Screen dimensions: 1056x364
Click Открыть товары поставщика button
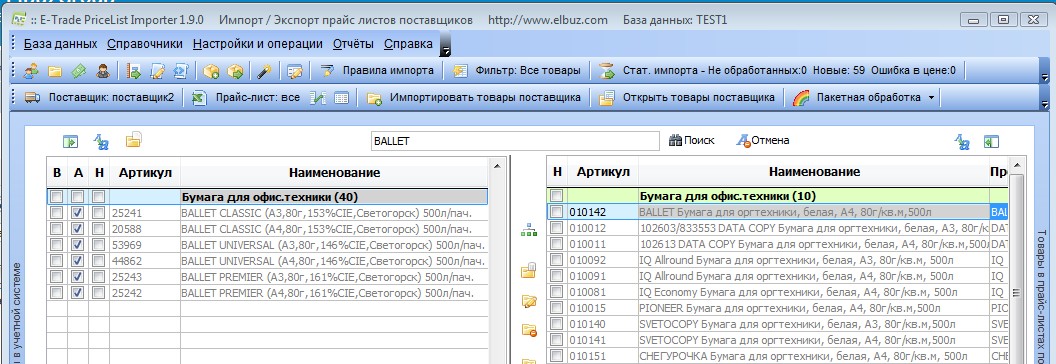[x=687, y=98]
